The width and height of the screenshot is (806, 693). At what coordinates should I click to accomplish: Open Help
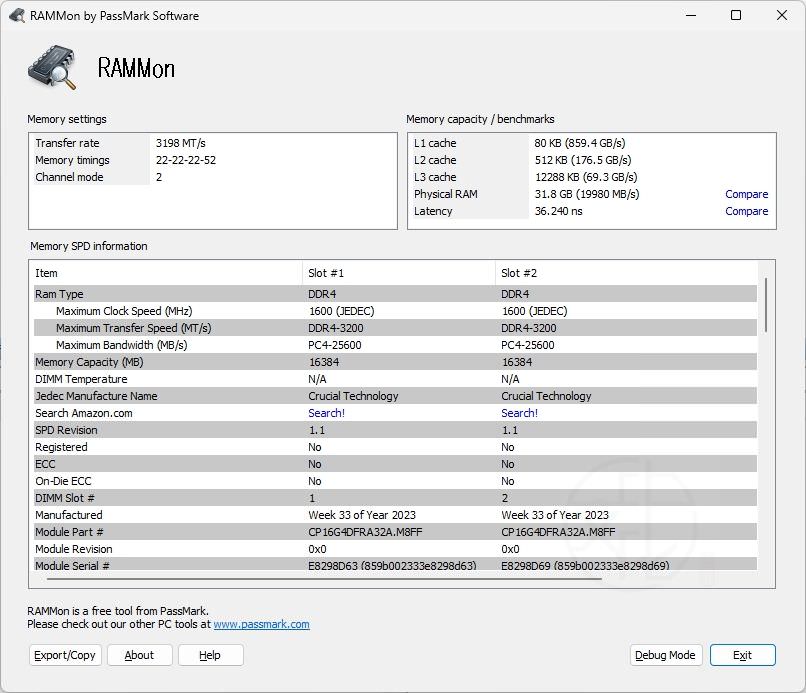pos(210,655)
